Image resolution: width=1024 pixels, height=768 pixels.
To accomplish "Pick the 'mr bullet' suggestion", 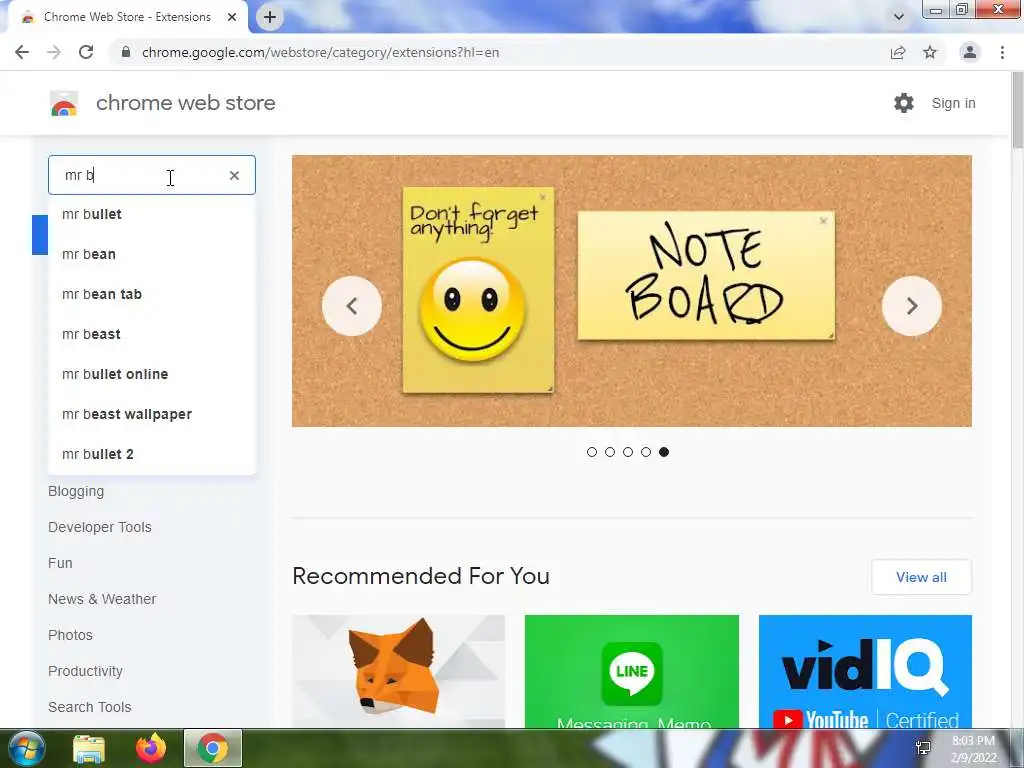I will click(x=152, y=214).
